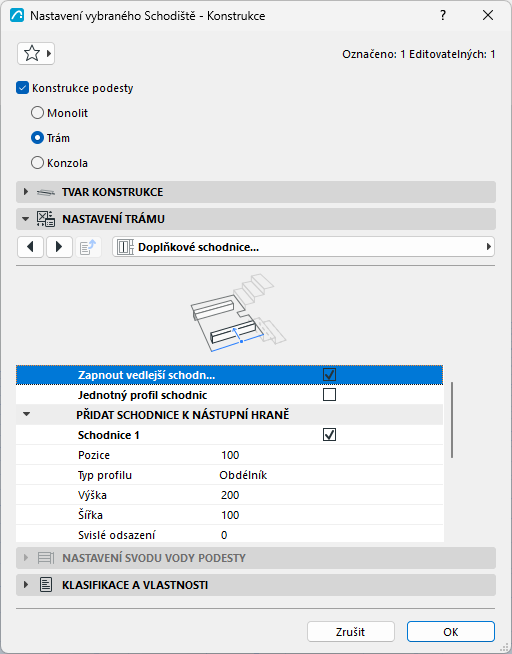Collapse PŘIDAT SCHODNICE K NÁSTUPNÍ HRANĚ group

[x=27, y=414]
